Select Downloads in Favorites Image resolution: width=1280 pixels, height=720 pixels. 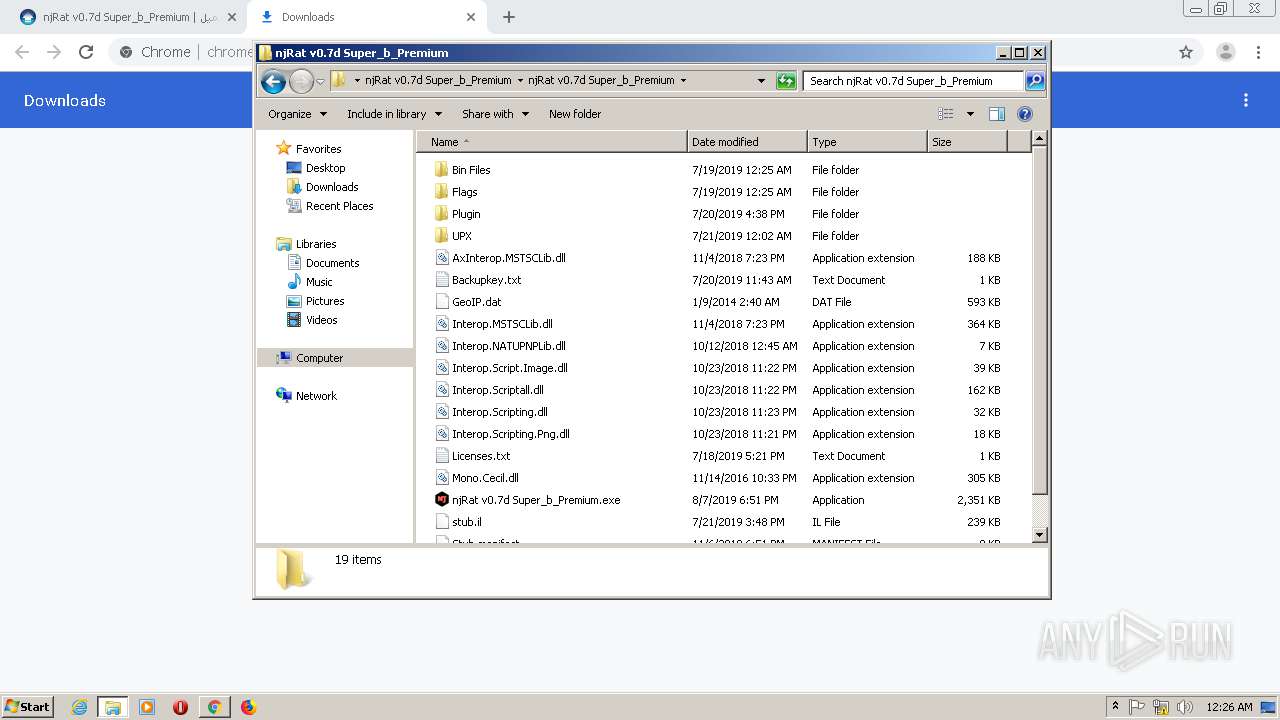(332, 187)
